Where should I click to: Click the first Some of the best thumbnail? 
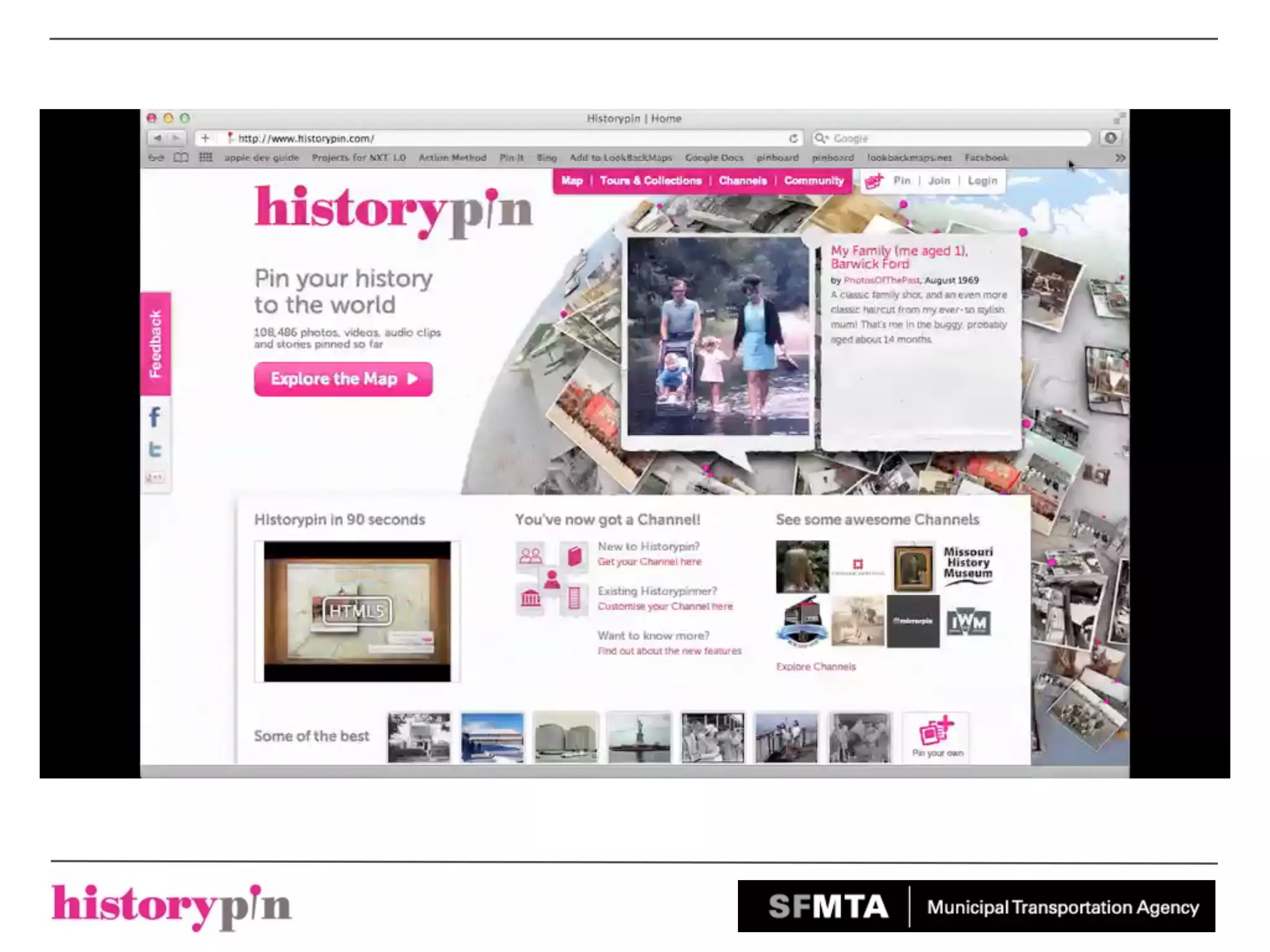(x=419, y=737)
